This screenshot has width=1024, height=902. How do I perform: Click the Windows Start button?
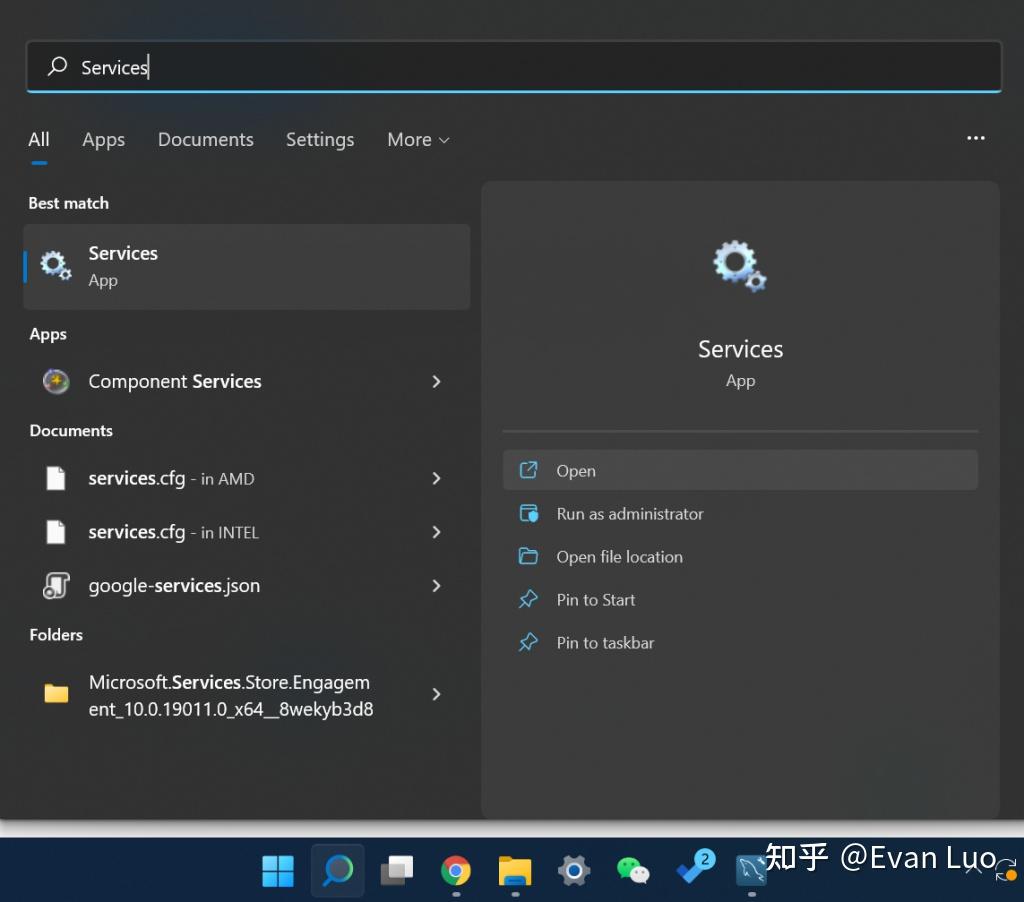tap(278, 870)
